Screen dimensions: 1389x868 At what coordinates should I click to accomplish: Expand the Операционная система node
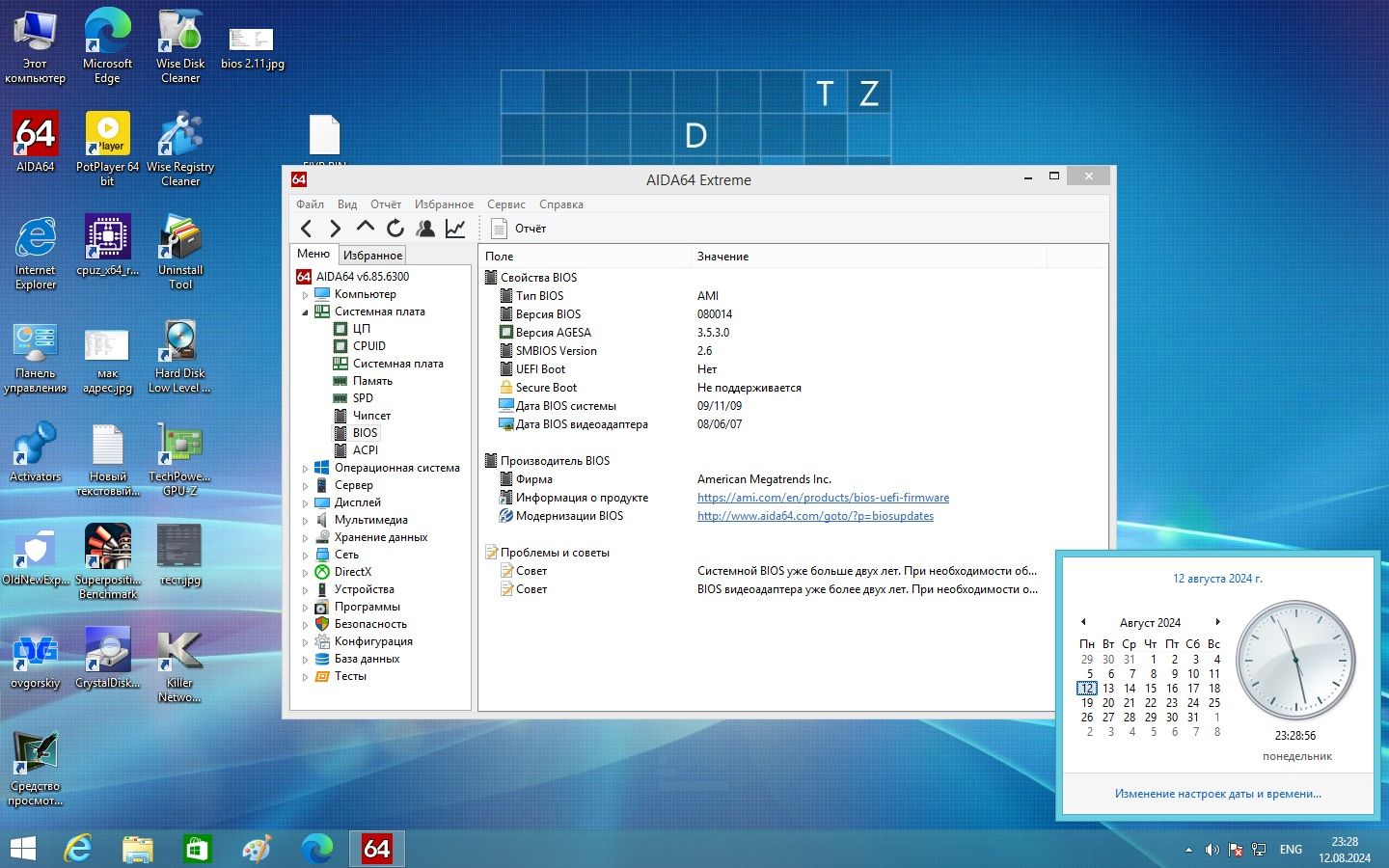click(x=306, y=469)
